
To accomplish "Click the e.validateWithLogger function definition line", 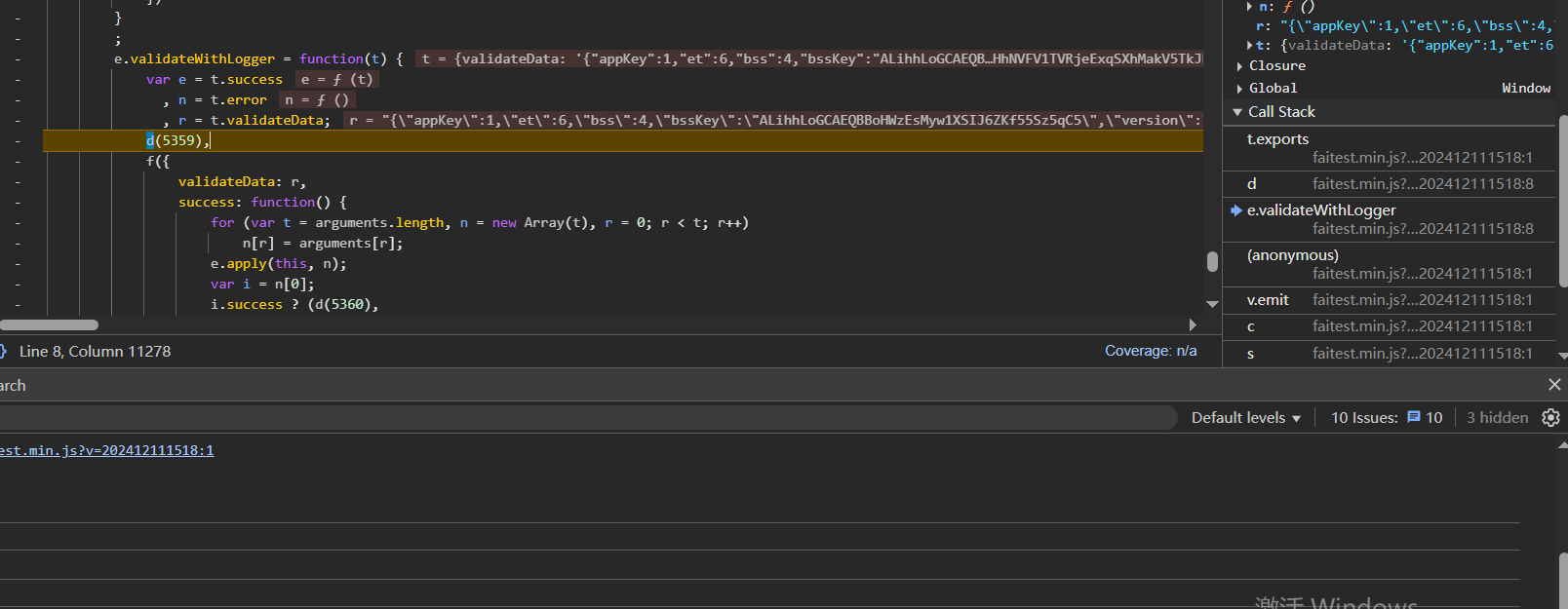I will (258, 58).
